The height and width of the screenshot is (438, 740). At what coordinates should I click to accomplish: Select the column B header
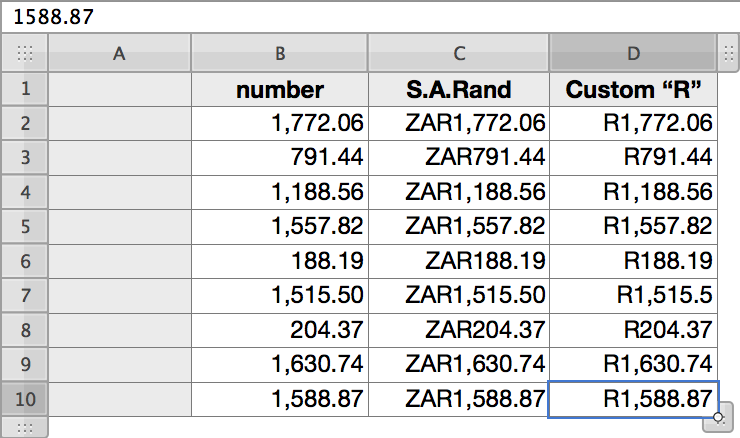[x=280, y=53]
